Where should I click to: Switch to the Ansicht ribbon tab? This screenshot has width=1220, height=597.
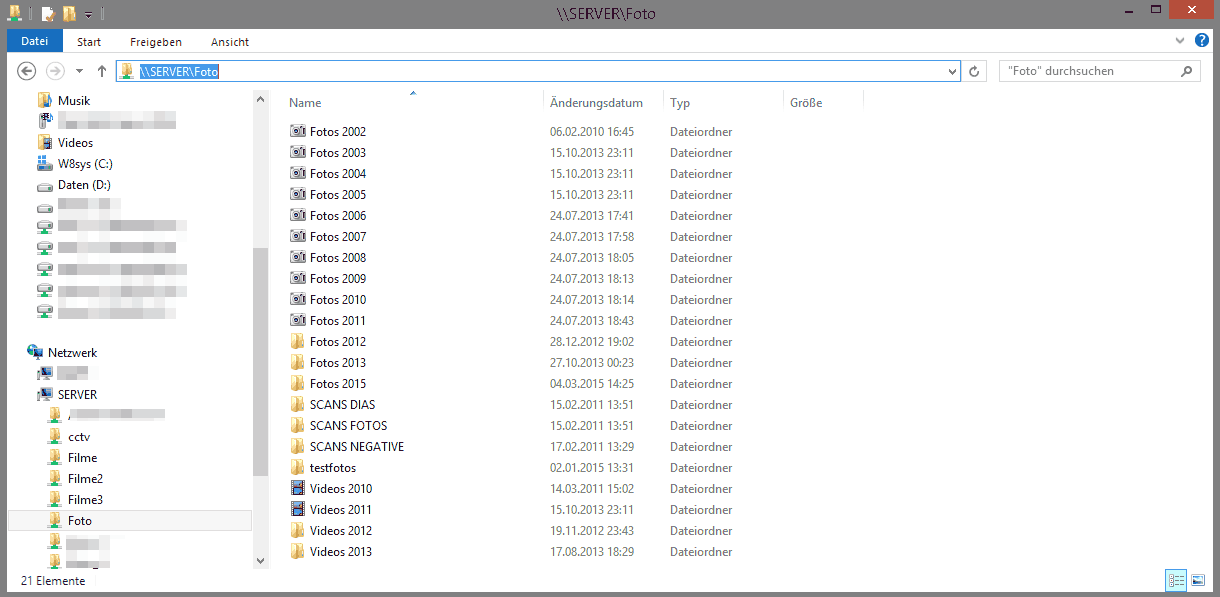coord(230,41)
